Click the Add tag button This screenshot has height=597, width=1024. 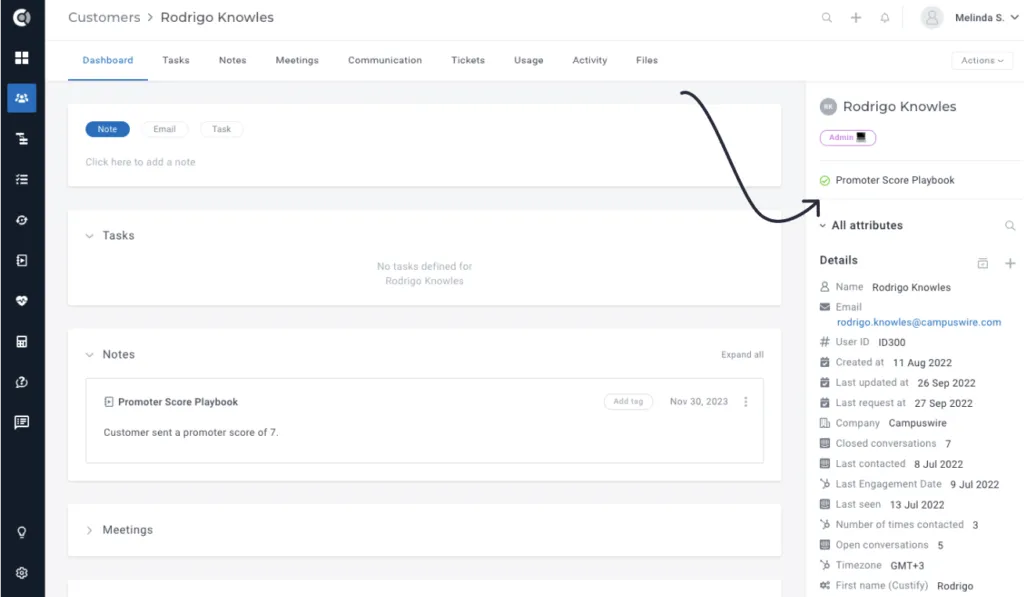628,402
